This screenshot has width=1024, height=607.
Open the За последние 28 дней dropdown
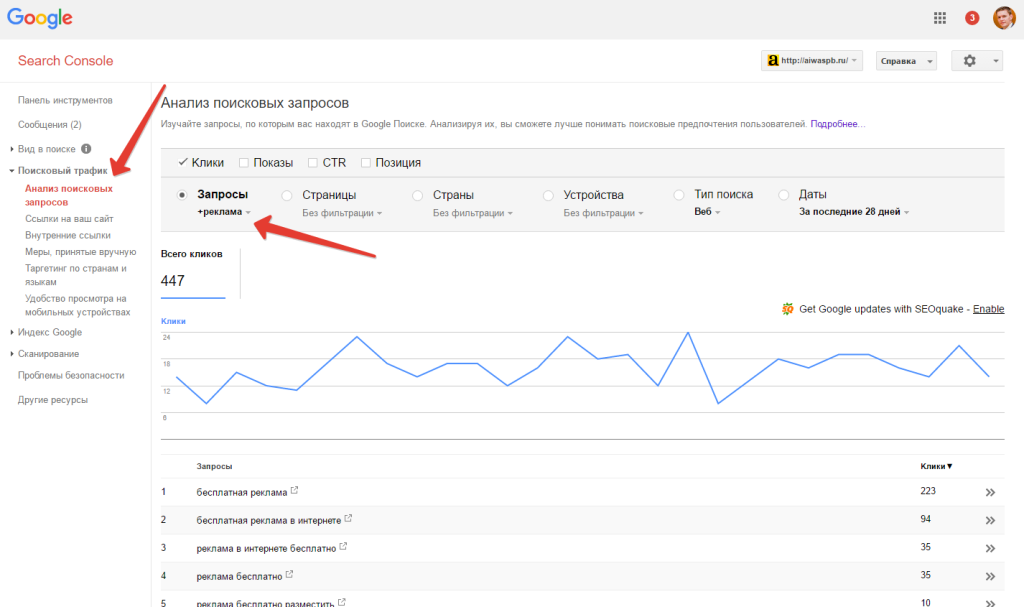854,212
